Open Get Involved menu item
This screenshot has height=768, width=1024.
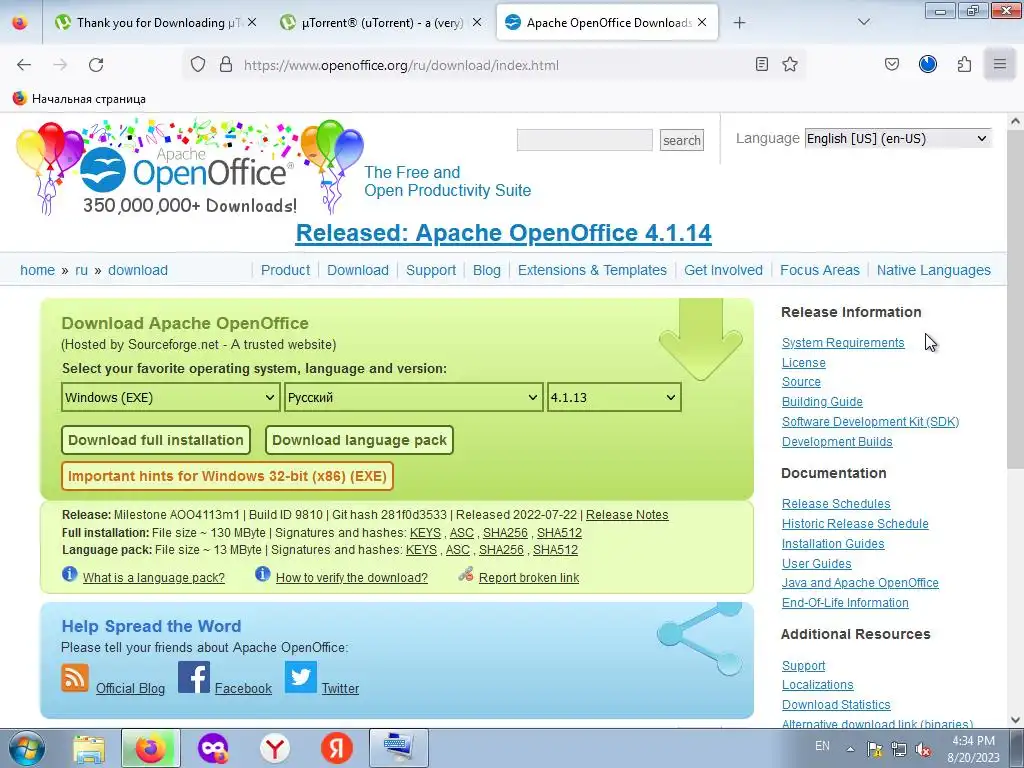point(724,270)
